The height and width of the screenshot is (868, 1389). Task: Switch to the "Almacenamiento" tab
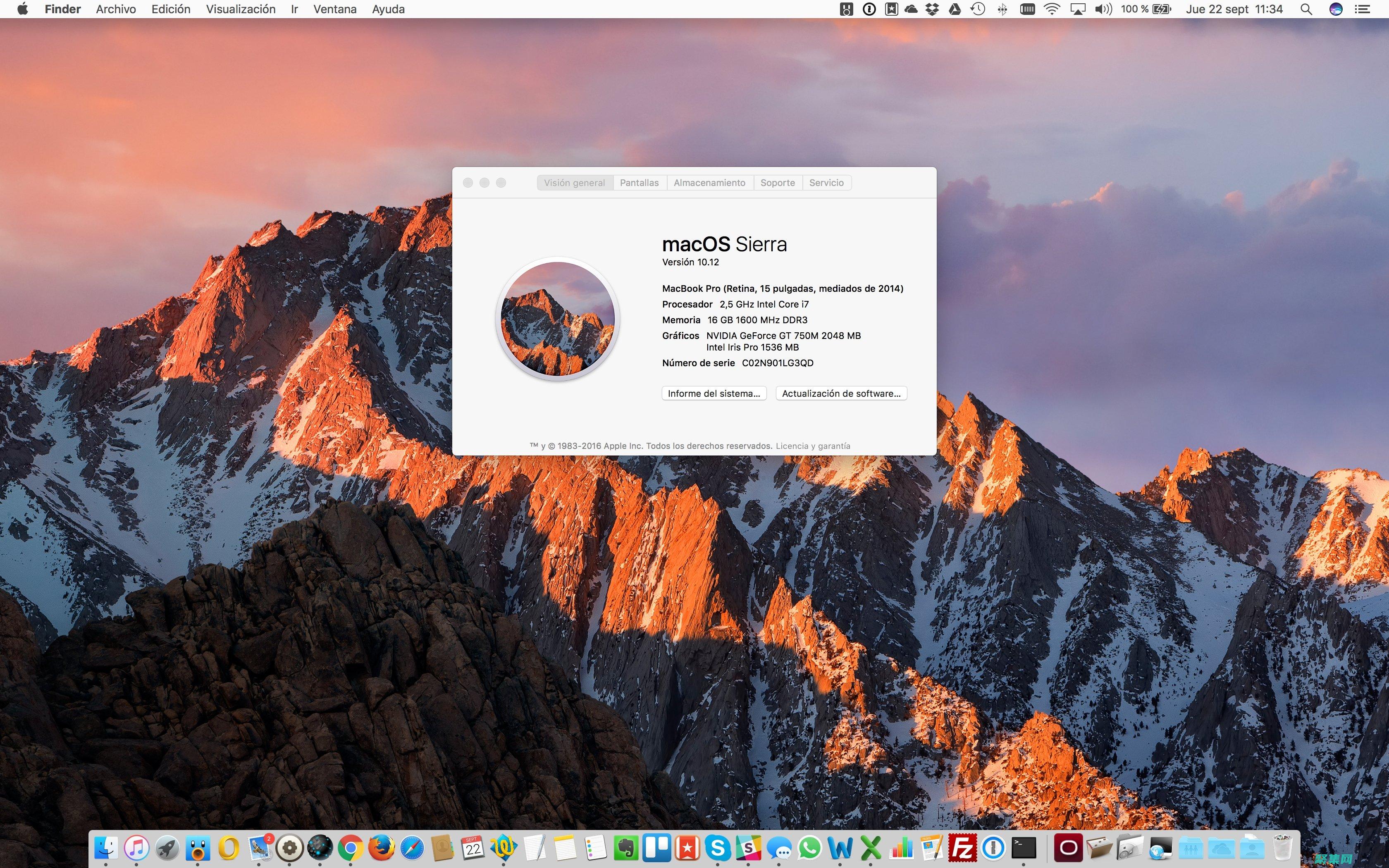tap(709, 183)
